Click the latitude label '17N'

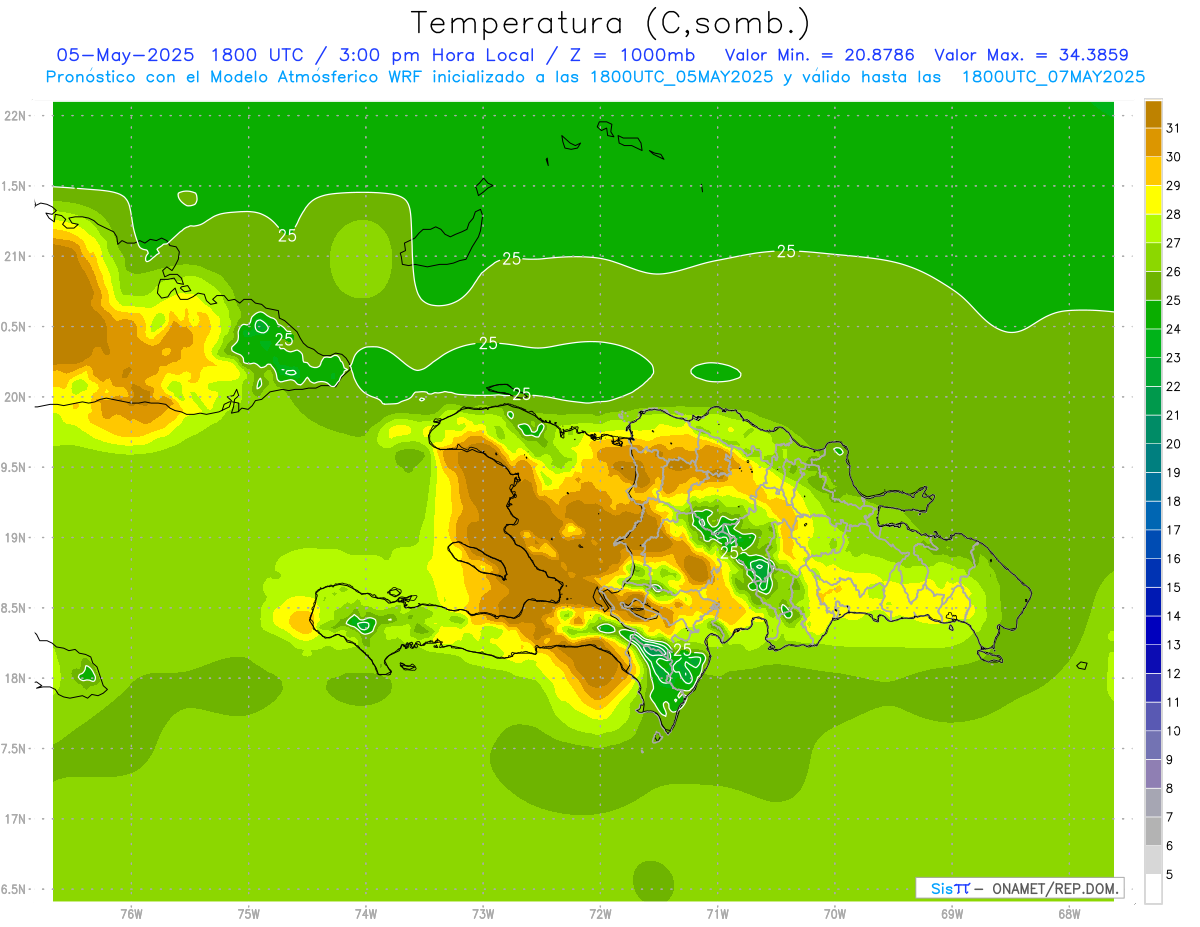click(x=16, y=819)
